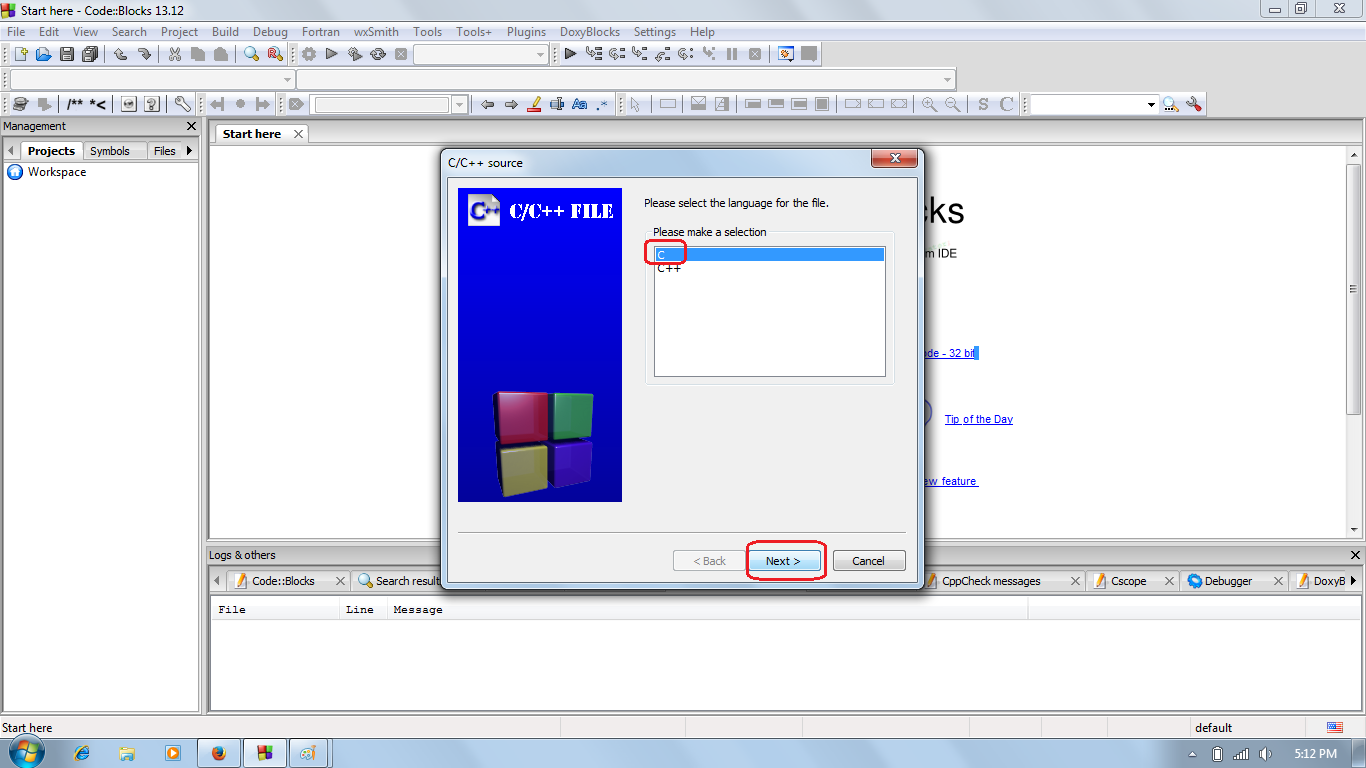Open the build target dropdown
The image size is (1366, 768).
(481, 54)
